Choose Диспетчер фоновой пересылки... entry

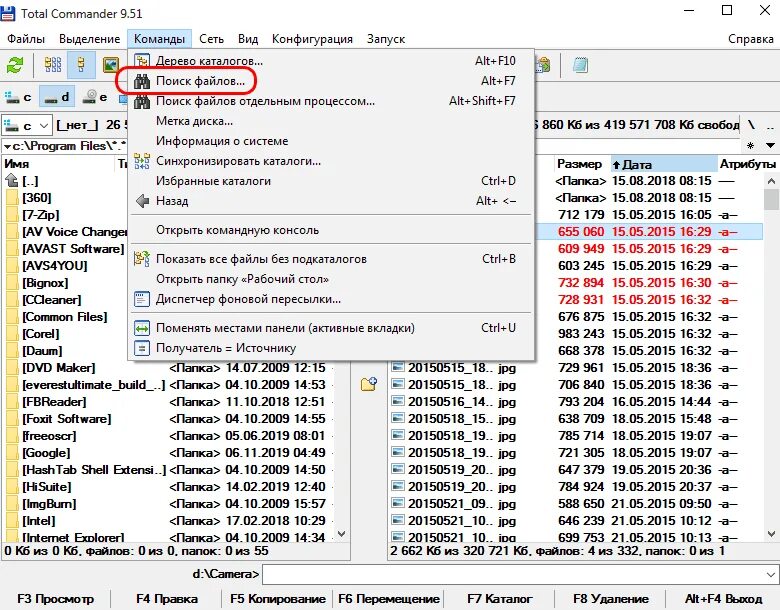tap(331, 299)
